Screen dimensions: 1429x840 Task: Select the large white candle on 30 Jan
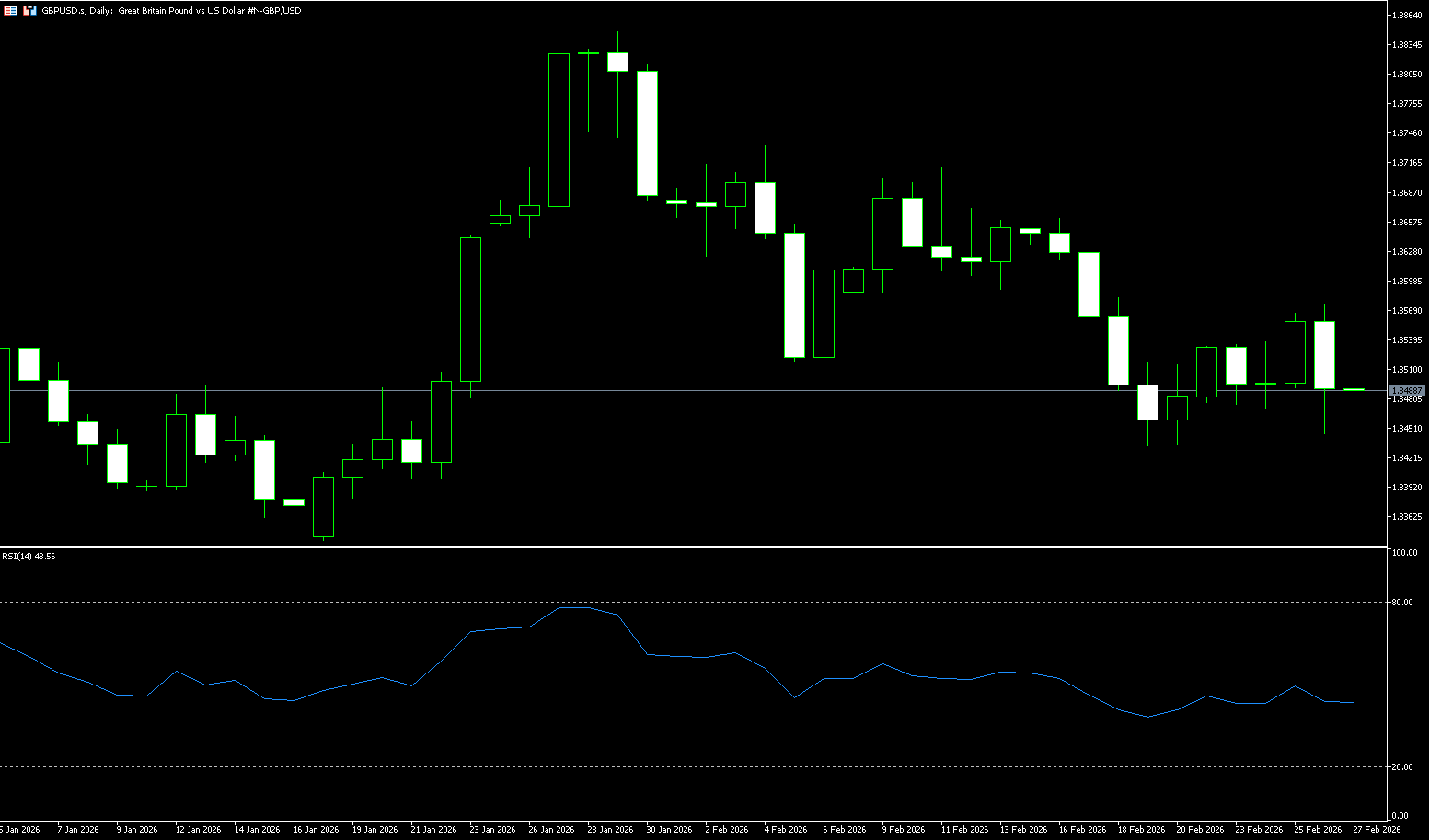(647, 133)
